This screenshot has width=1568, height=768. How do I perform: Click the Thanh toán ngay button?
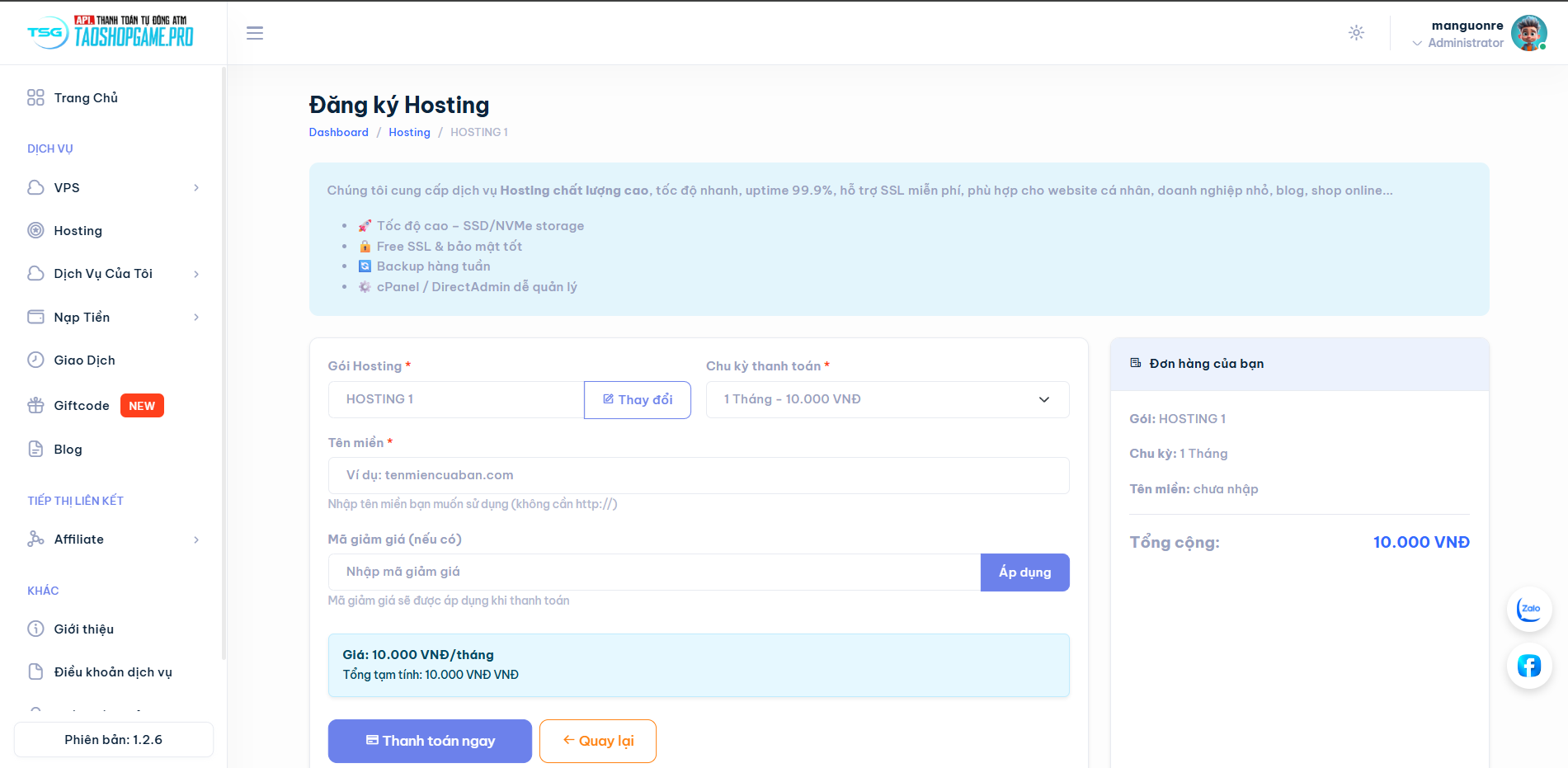(430, 741)
